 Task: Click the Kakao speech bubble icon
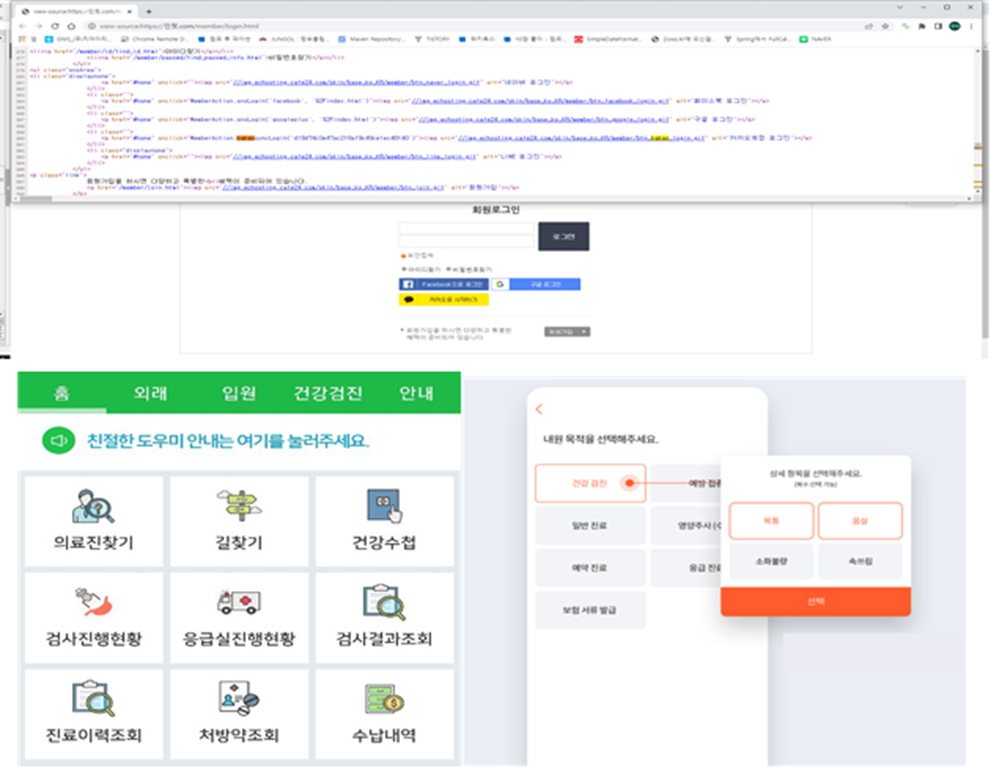pyautogui.click(x=409, y=300)
